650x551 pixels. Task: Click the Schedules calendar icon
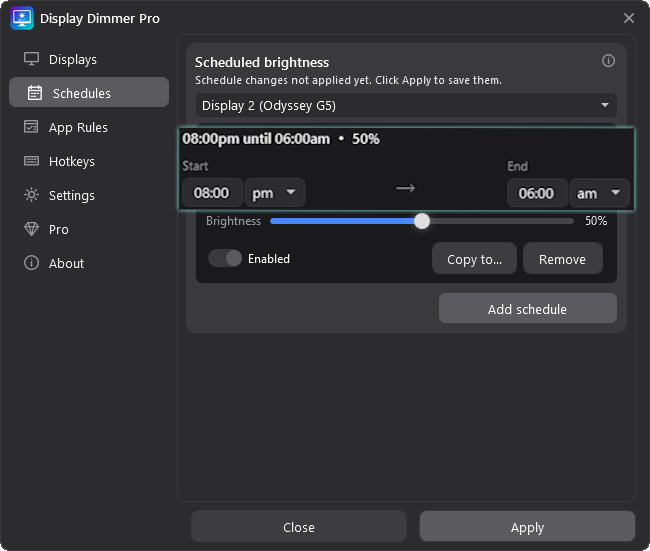pyautogui.click(x=35, y=93)
